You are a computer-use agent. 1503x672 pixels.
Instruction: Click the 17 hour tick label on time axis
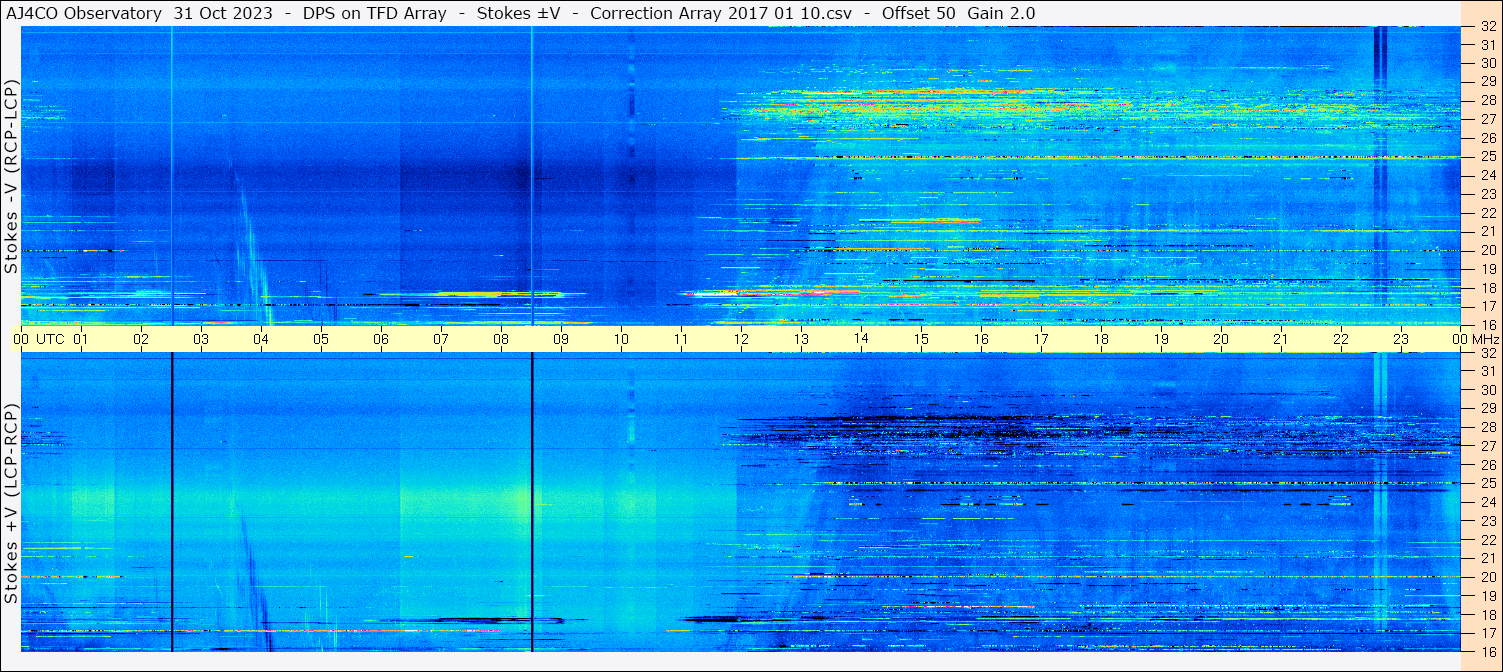click(x=1041, y=339)
